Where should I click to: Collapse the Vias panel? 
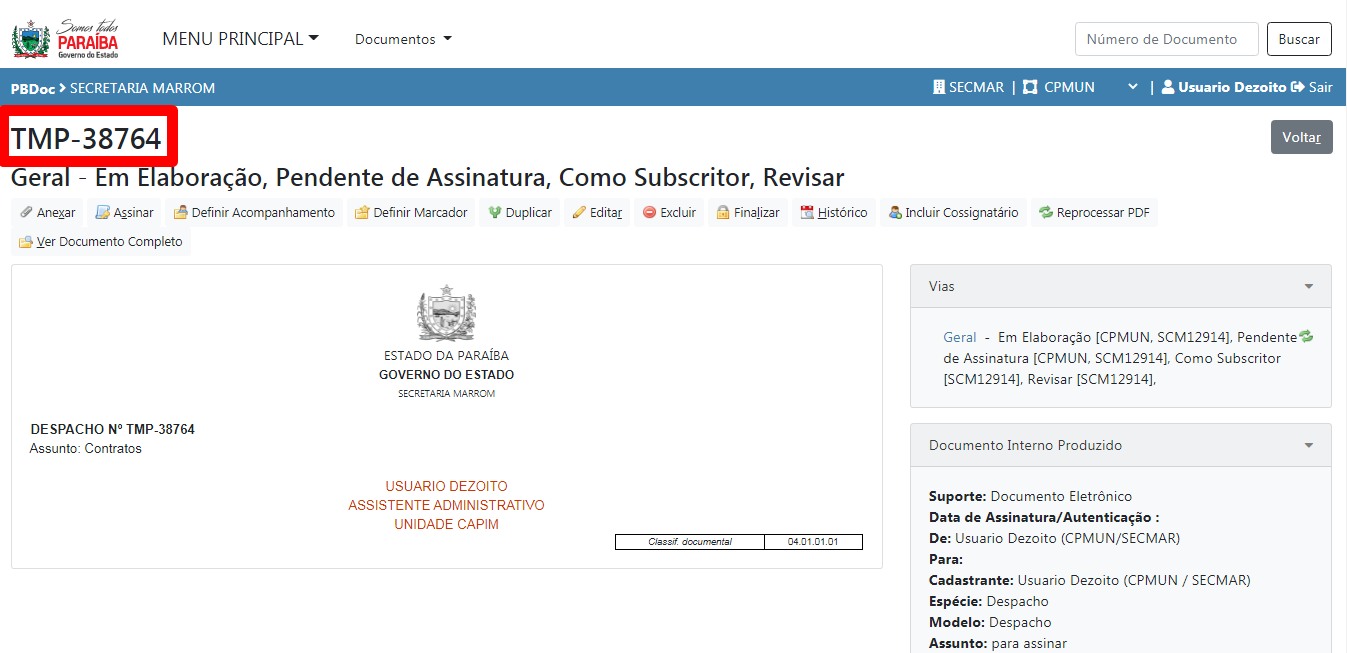click(1308, 287)
